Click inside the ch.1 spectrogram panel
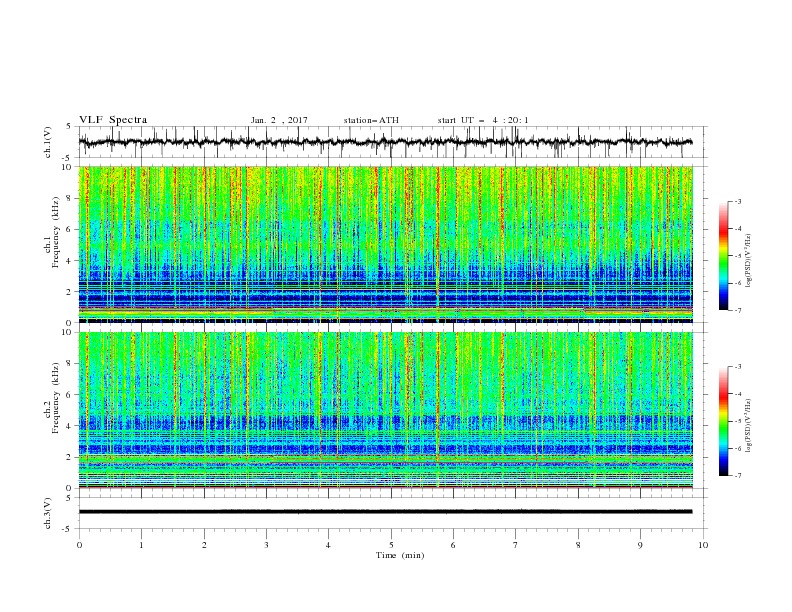This screenshot has height=612, width=792. coord(386,244)
